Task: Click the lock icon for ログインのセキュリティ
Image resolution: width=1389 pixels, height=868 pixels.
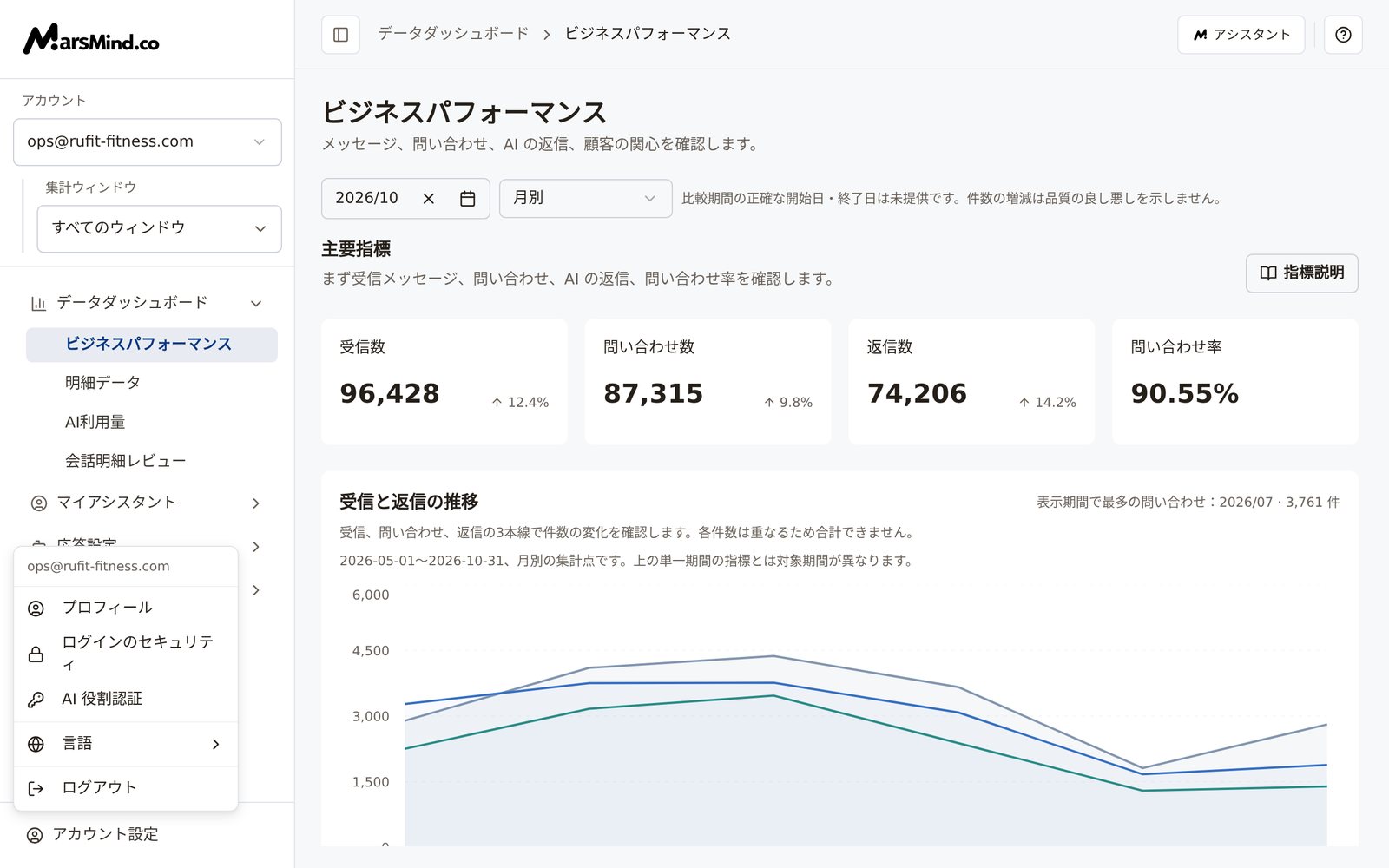Action: click(x=36, y=654)
